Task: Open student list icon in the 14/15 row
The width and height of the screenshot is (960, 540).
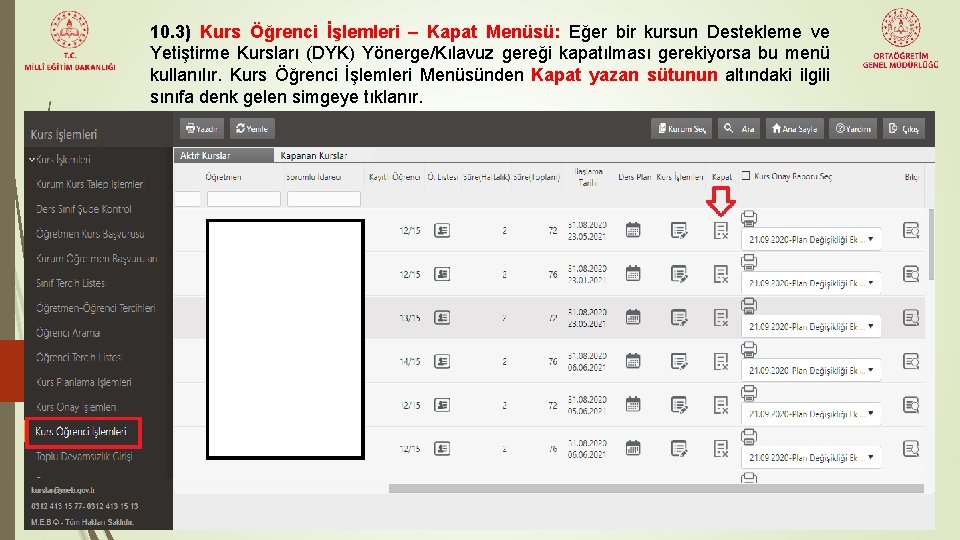Action: click(x=442, y=361)
